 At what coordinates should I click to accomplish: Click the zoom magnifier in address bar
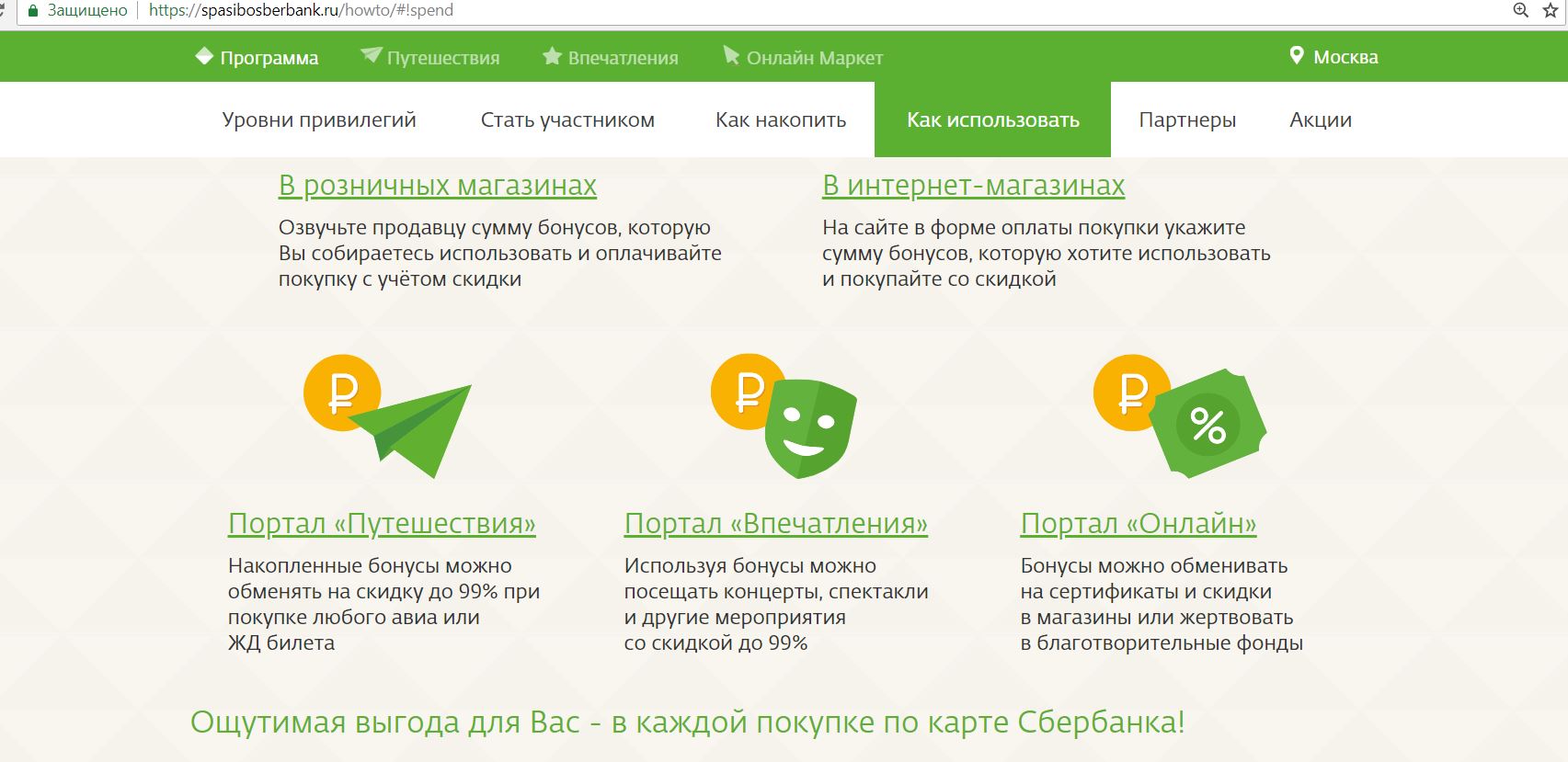pos(1521,10)
